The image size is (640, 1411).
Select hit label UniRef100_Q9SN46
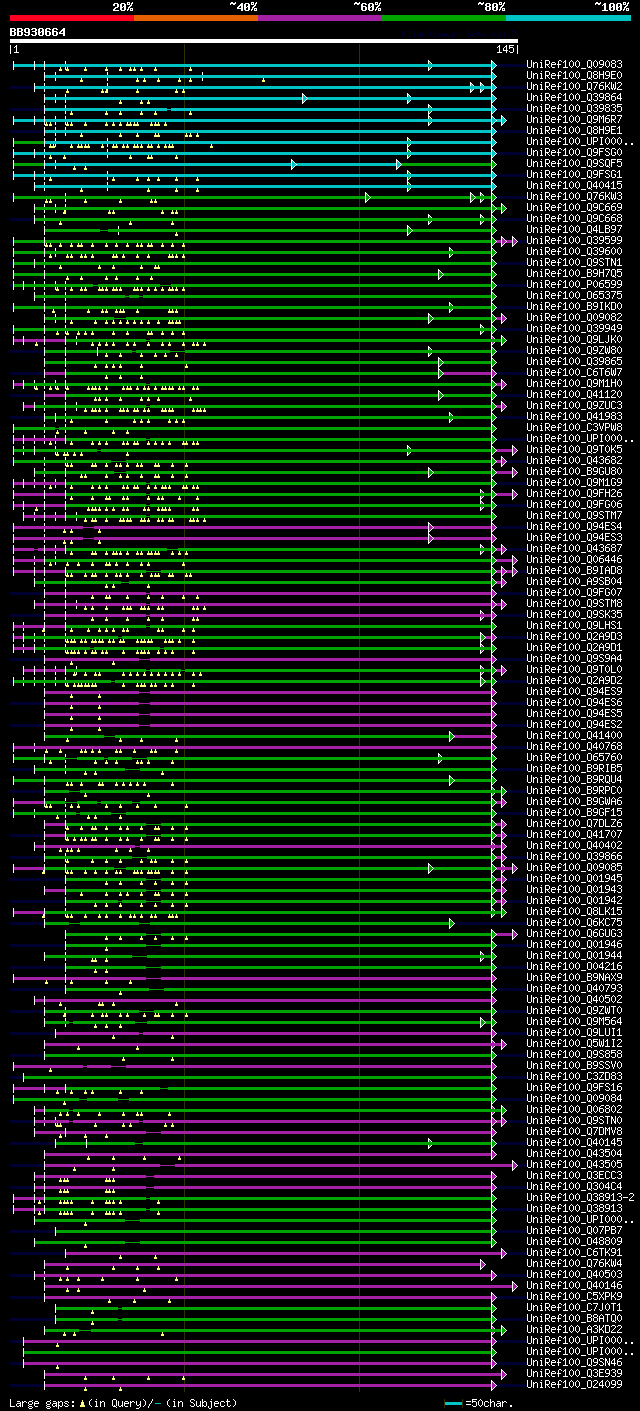[x=574, y=1362]
